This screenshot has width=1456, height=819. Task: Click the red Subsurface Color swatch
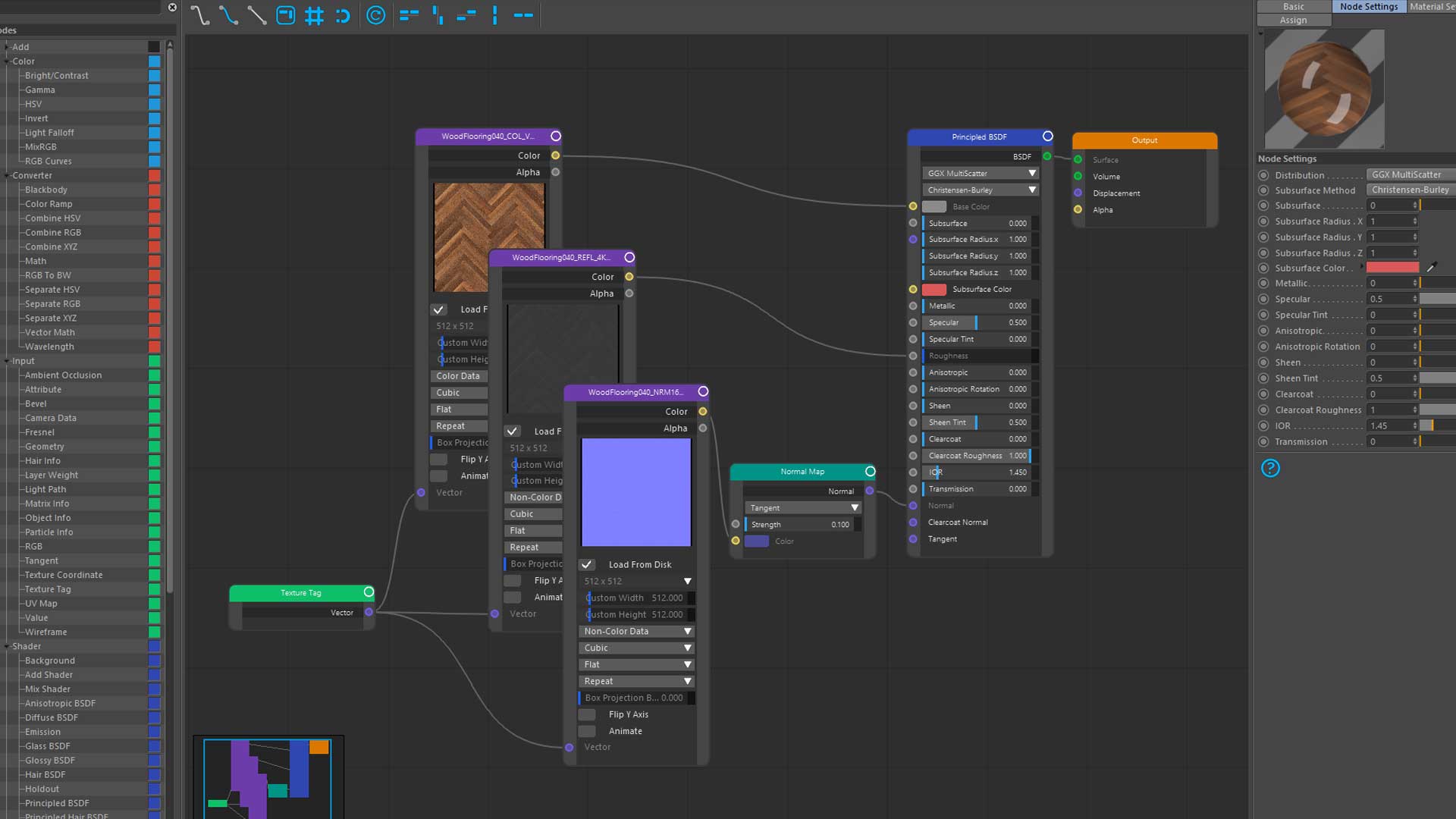[1392, 268]
